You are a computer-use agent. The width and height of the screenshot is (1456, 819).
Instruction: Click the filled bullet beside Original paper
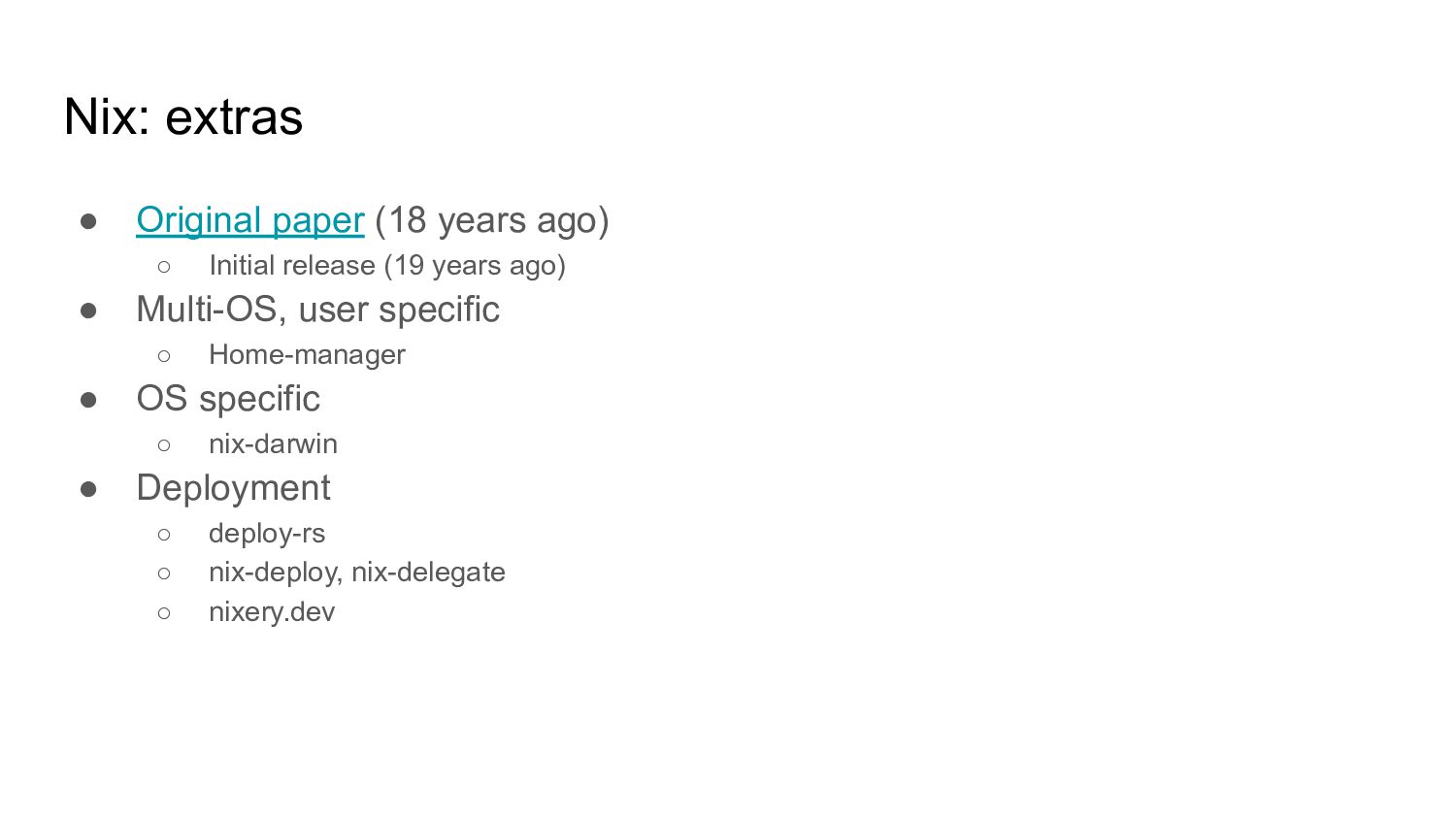pos(88,221)
